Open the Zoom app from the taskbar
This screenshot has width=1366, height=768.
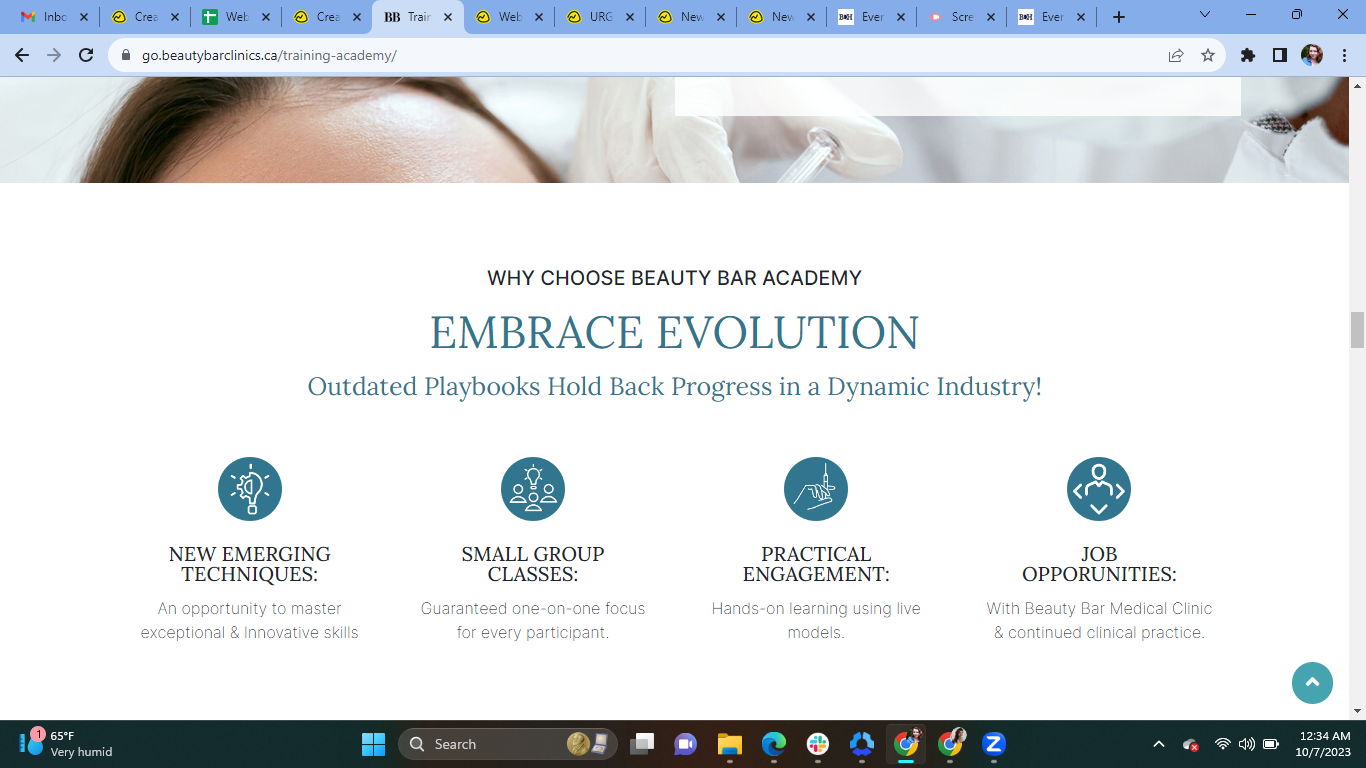point(993,744)
